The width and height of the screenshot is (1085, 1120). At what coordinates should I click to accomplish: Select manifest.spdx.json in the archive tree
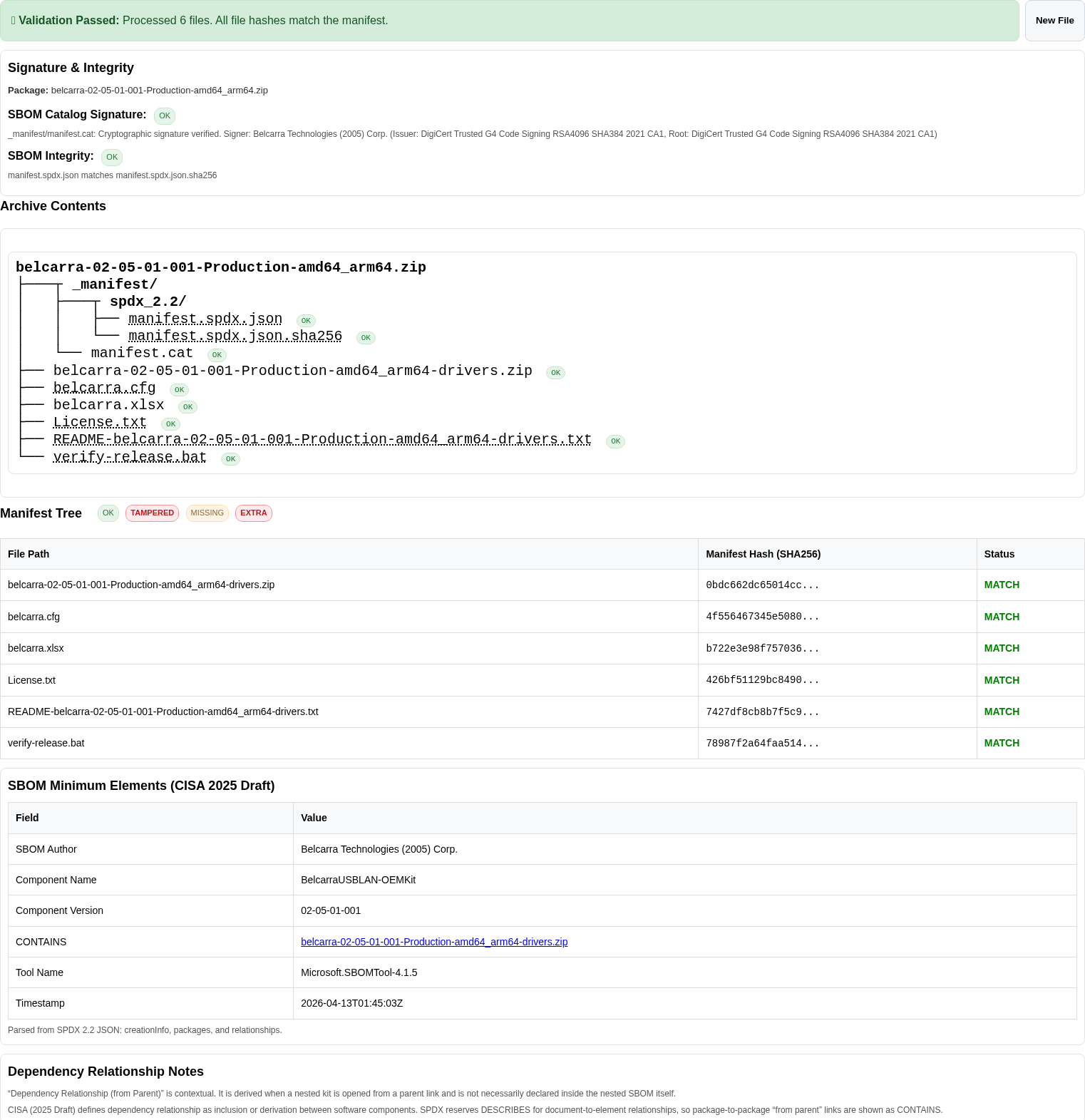(205, 319)
